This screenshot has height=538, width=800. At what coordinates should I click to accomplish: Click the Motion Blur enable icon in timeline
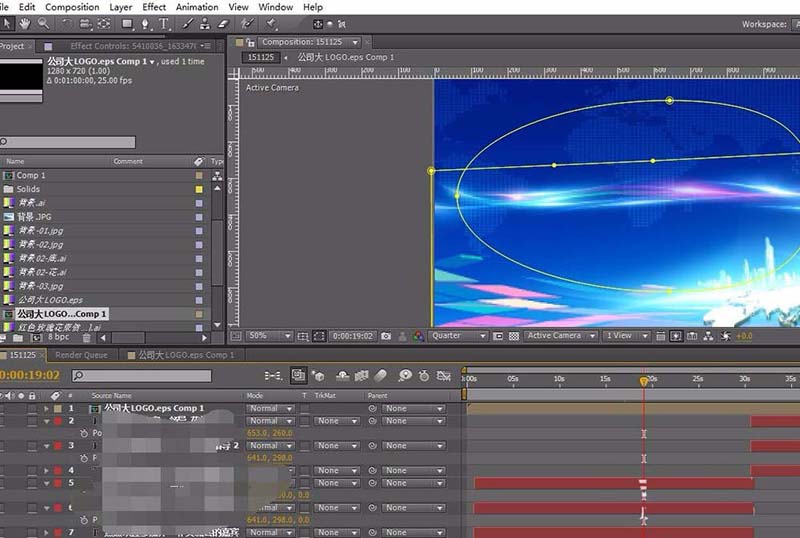click(380, 376)
